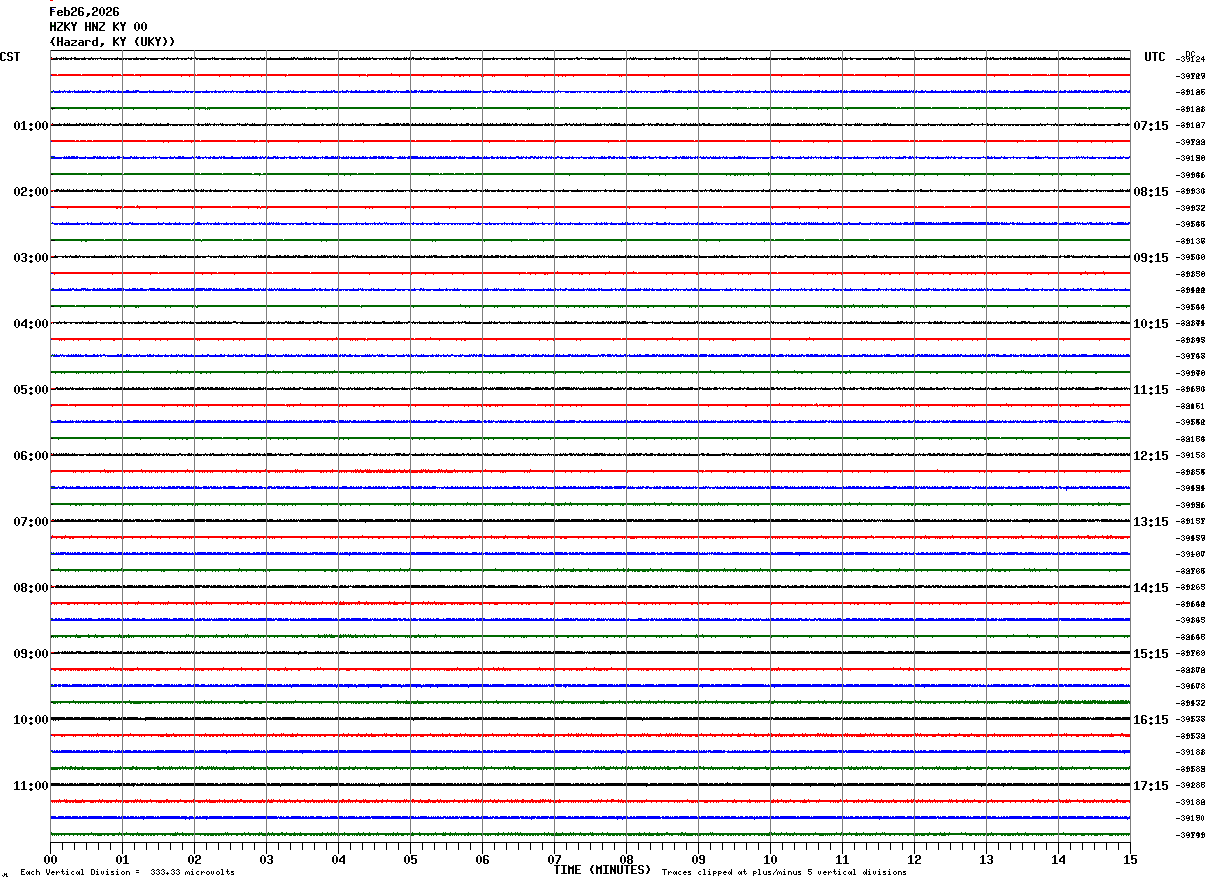The width and height of the screenshot is (1210, 886).
Task: Click the Traces clipped footnote text
Action: 784,873
